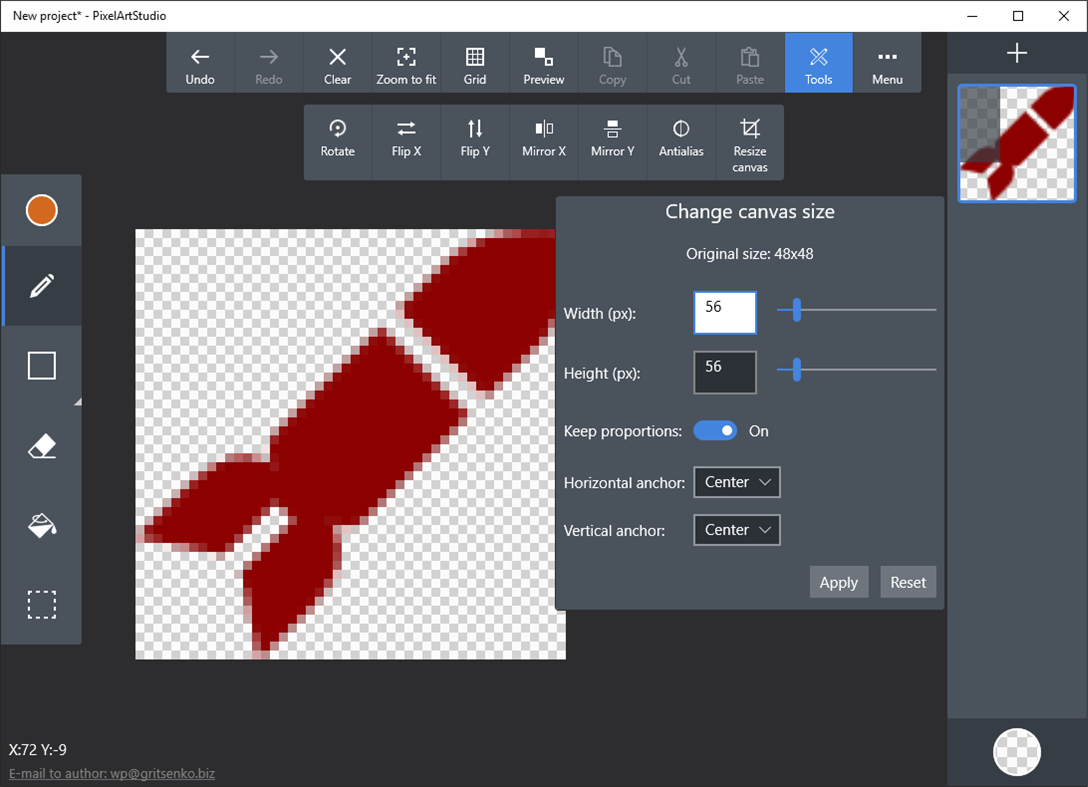Activate the rectangular Selection tool

click(x=41, y=604)
